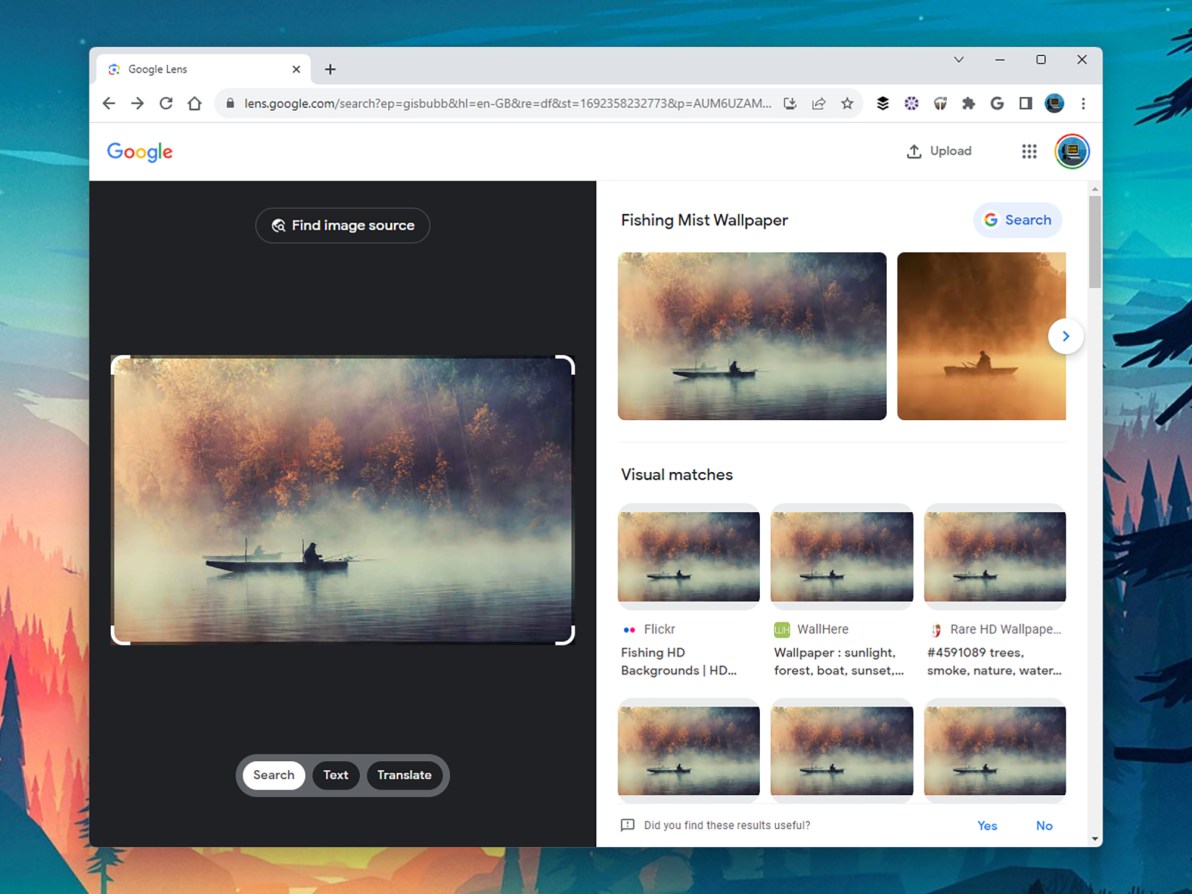Select the Search mode pill
This screenshot has height=894, width=1192.
273,775
